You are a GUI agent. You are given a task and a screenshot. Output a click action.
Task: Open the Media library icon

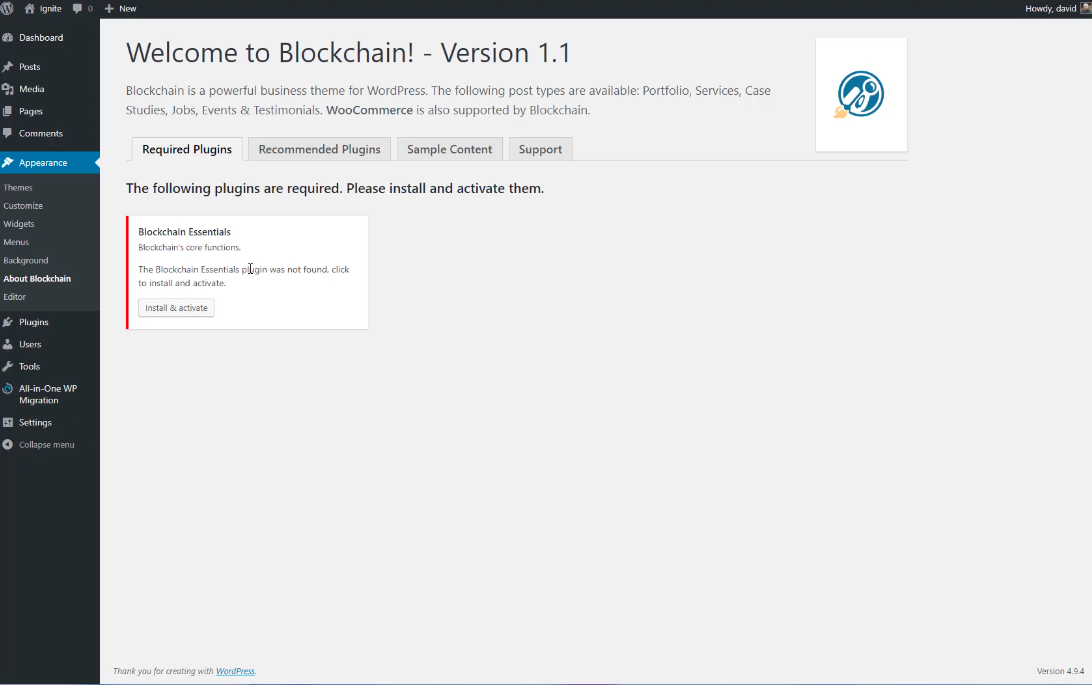8,89
